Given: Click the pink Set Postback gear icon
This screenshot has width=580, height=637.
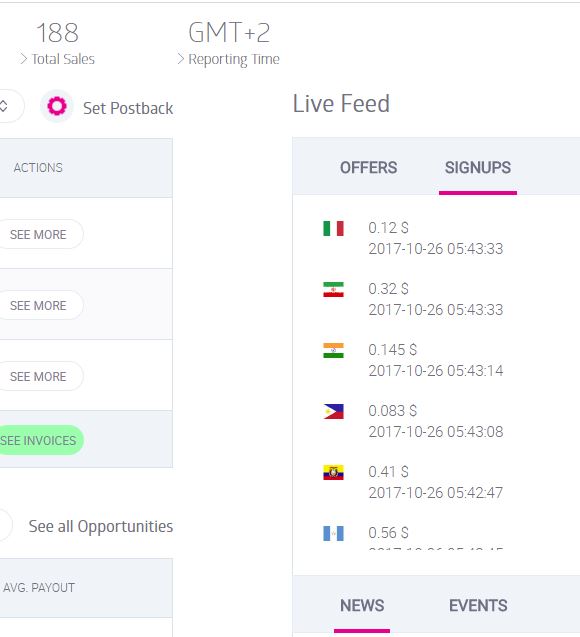Looking at the screenshot, I should pyautogui.click(x=57, y=106).
